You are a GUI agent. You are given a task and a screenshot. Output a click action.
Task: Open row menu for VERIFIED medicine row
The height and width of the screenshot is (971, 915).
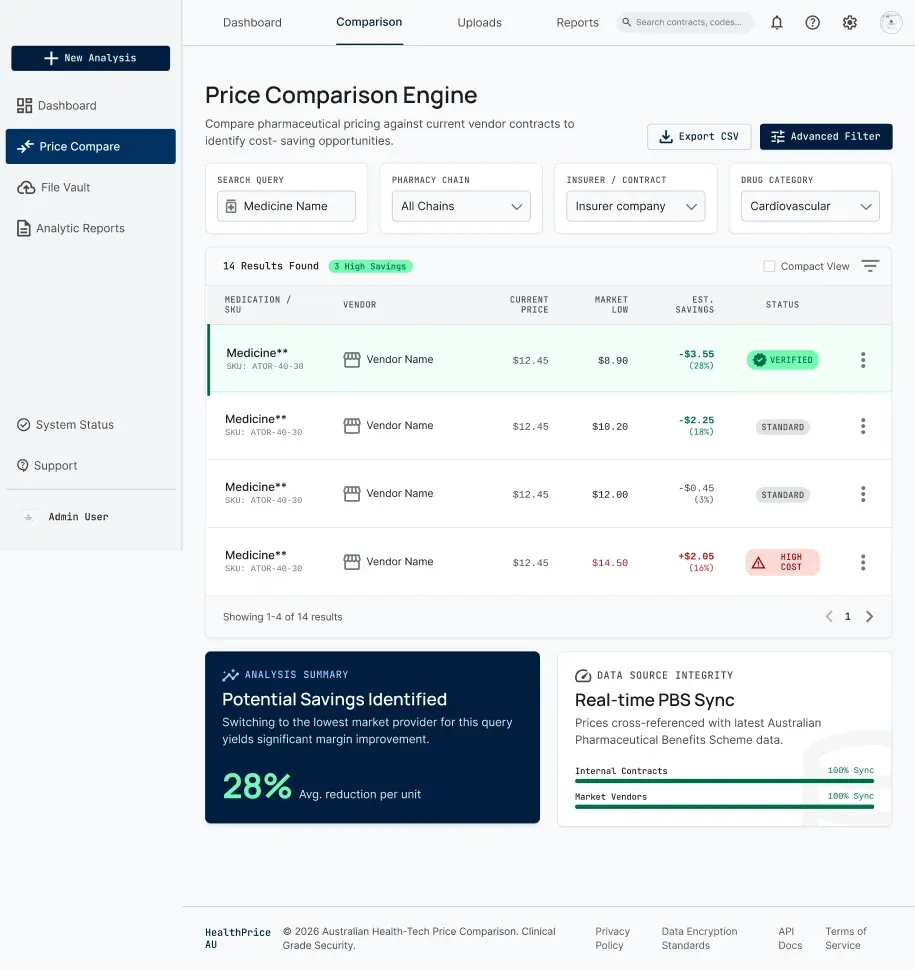tap(863, 360)
